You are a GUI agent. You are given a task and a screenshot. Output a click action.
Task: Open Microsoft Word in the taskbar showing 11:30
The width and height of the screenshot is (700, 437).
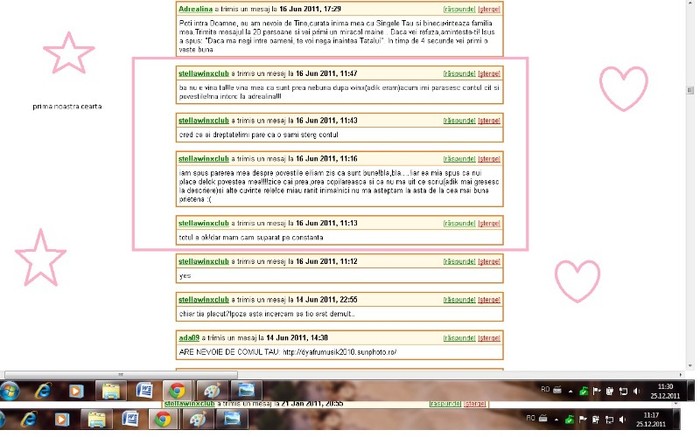(144, 390)
